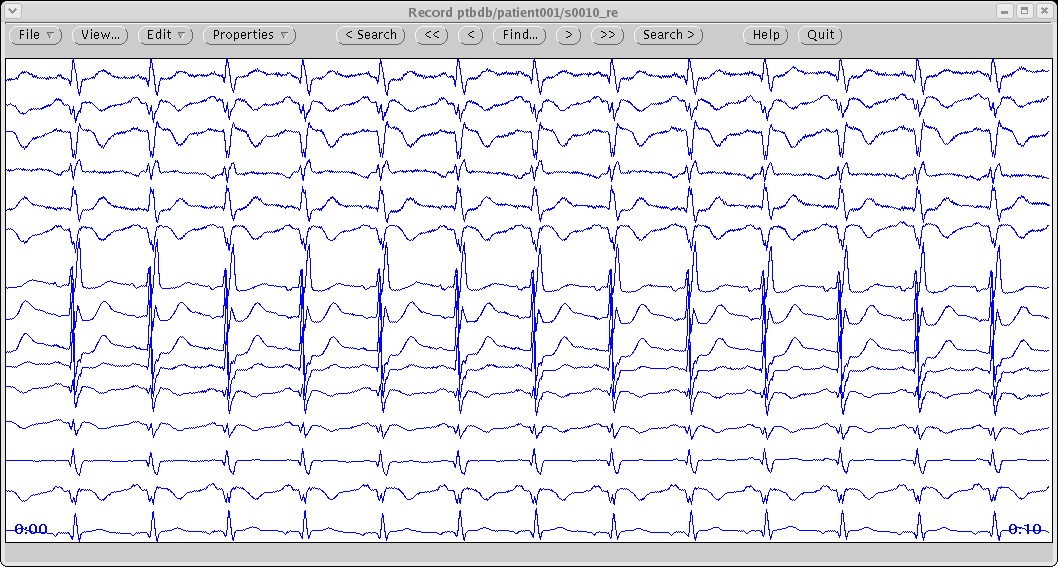The width and height of the screenshot is (1058, 567).
Task: Click the View... button
Action: pos(100,35)
